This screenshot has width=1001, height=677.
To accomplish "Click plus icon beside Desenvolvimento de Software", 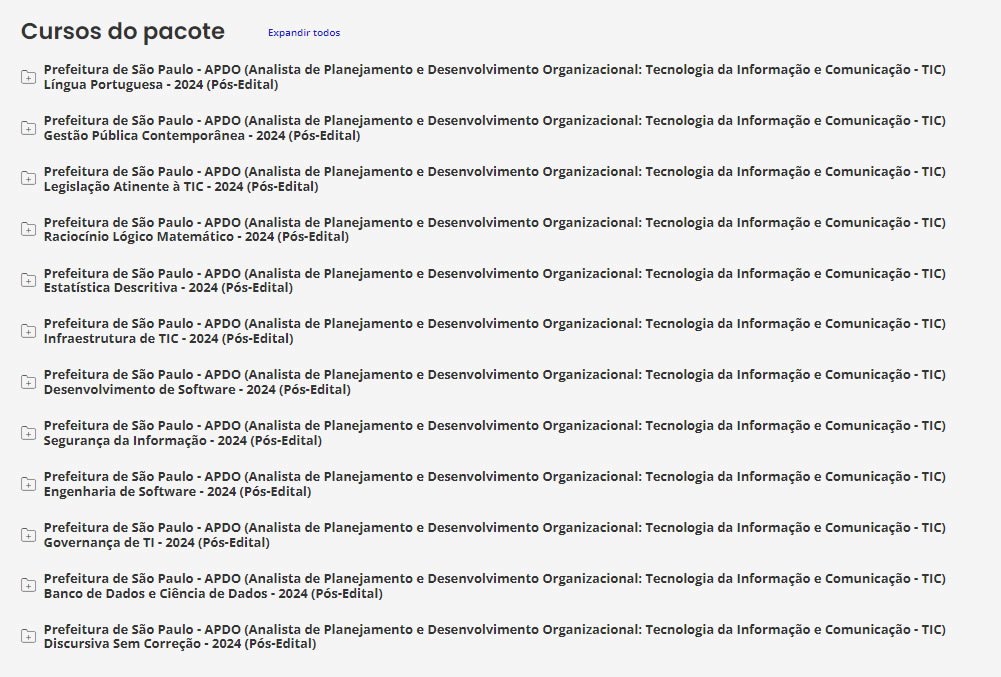I will pos(28,383).
